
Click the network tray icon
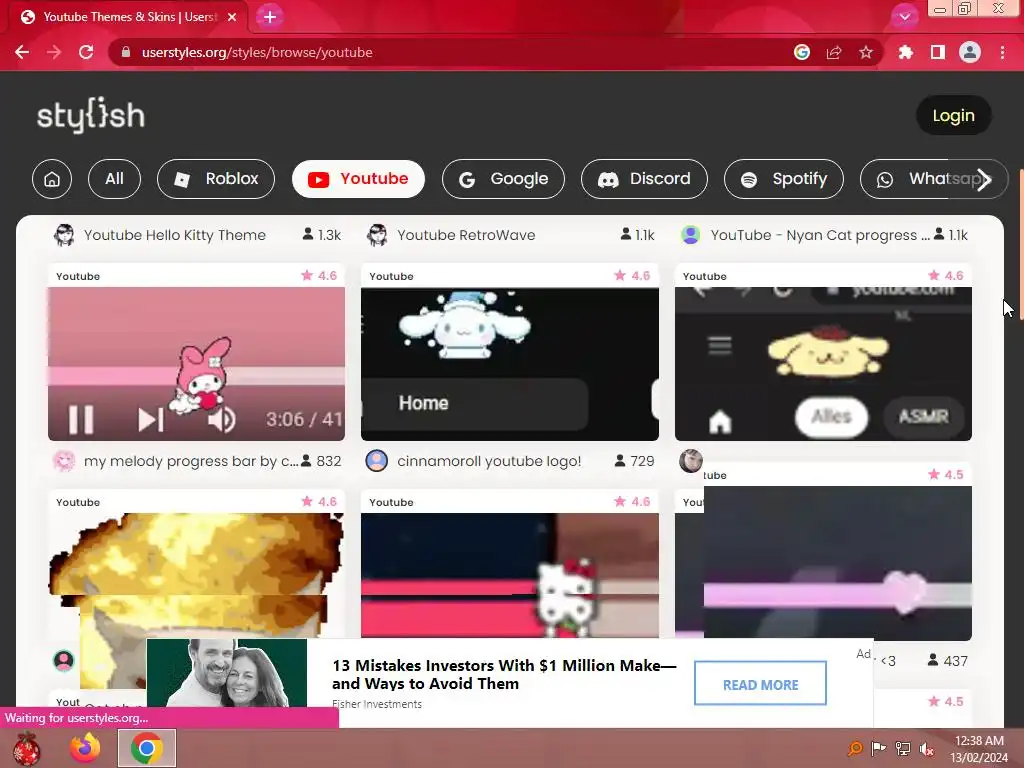click(903, 748)
